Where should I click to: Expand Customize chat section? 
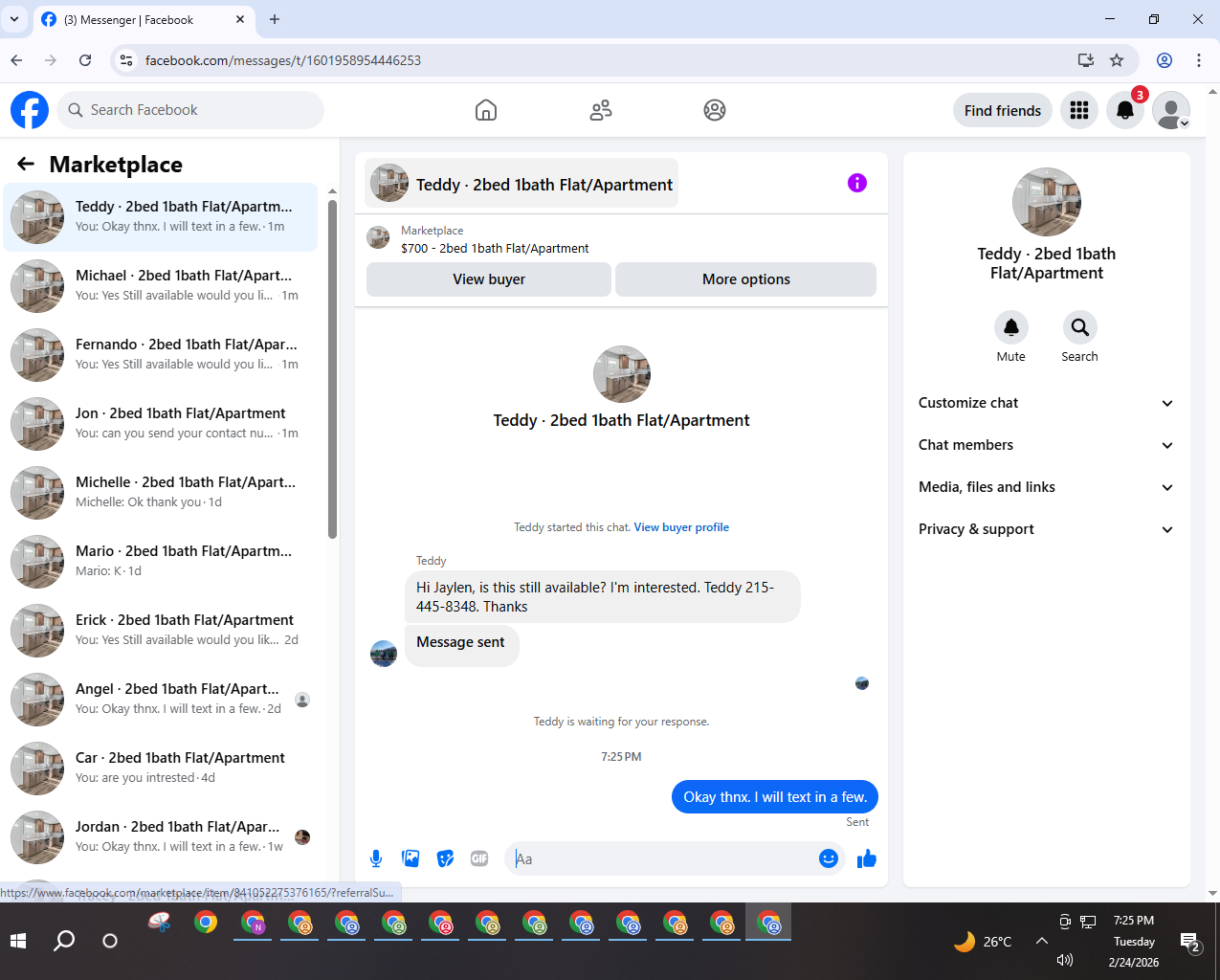coord(1047,403)
